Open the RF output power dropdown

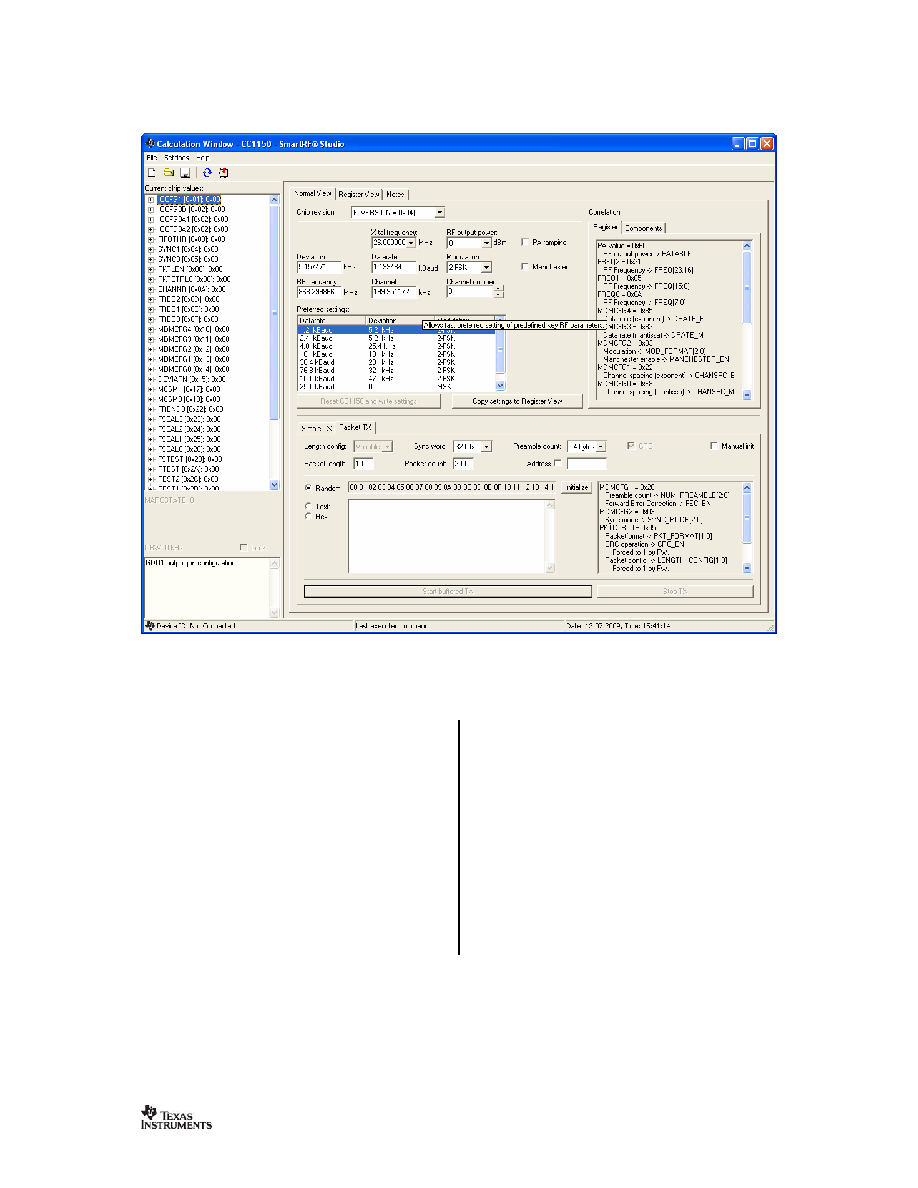pos(486,243)
